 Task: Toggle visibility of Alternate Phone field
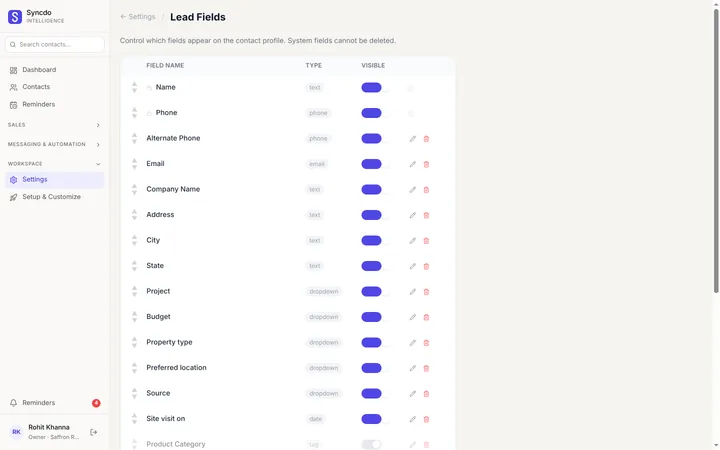point(371,139)
